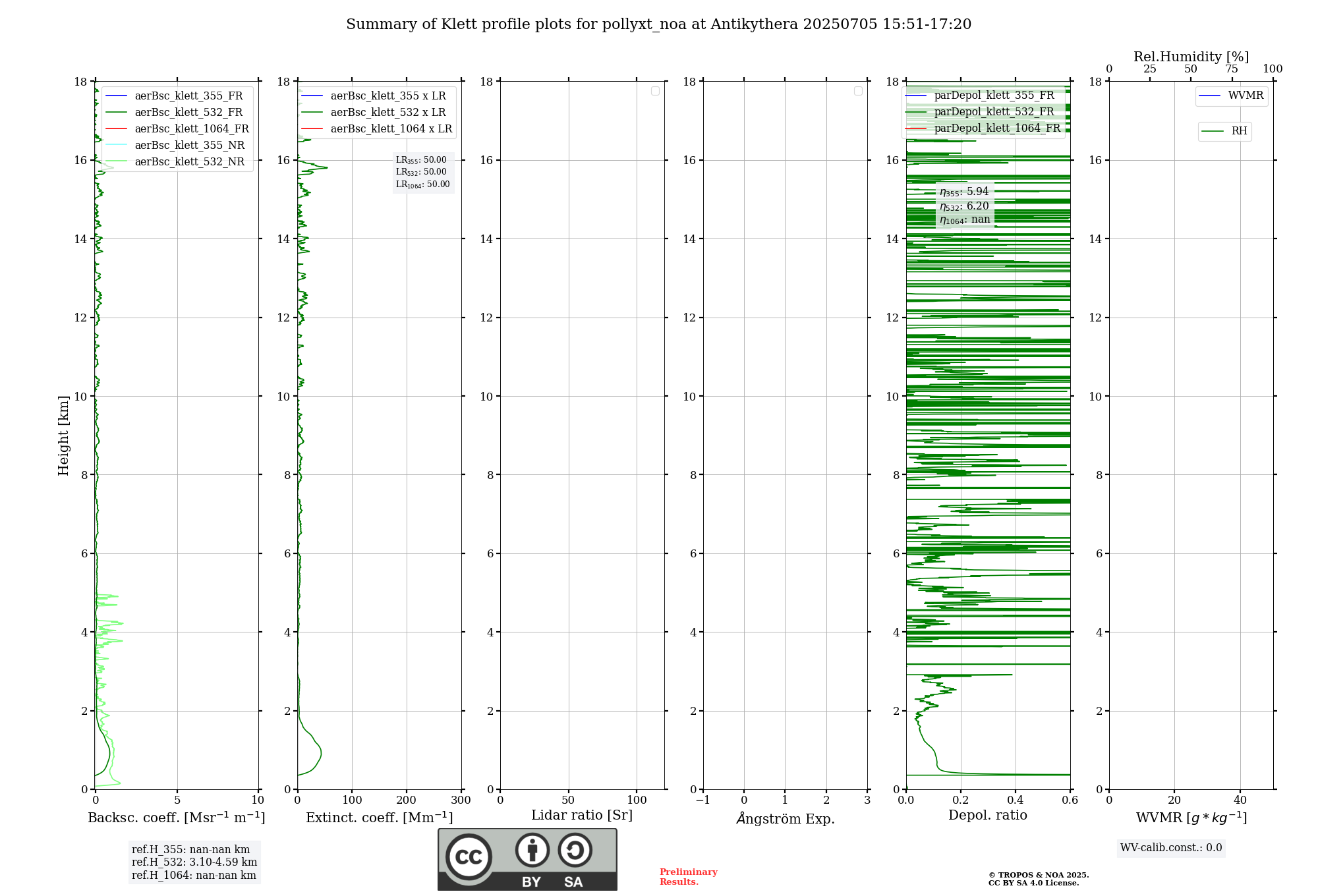
Task: Click the '© TROPOS & NOA 2025.' copyright text
Action: 1039,875
